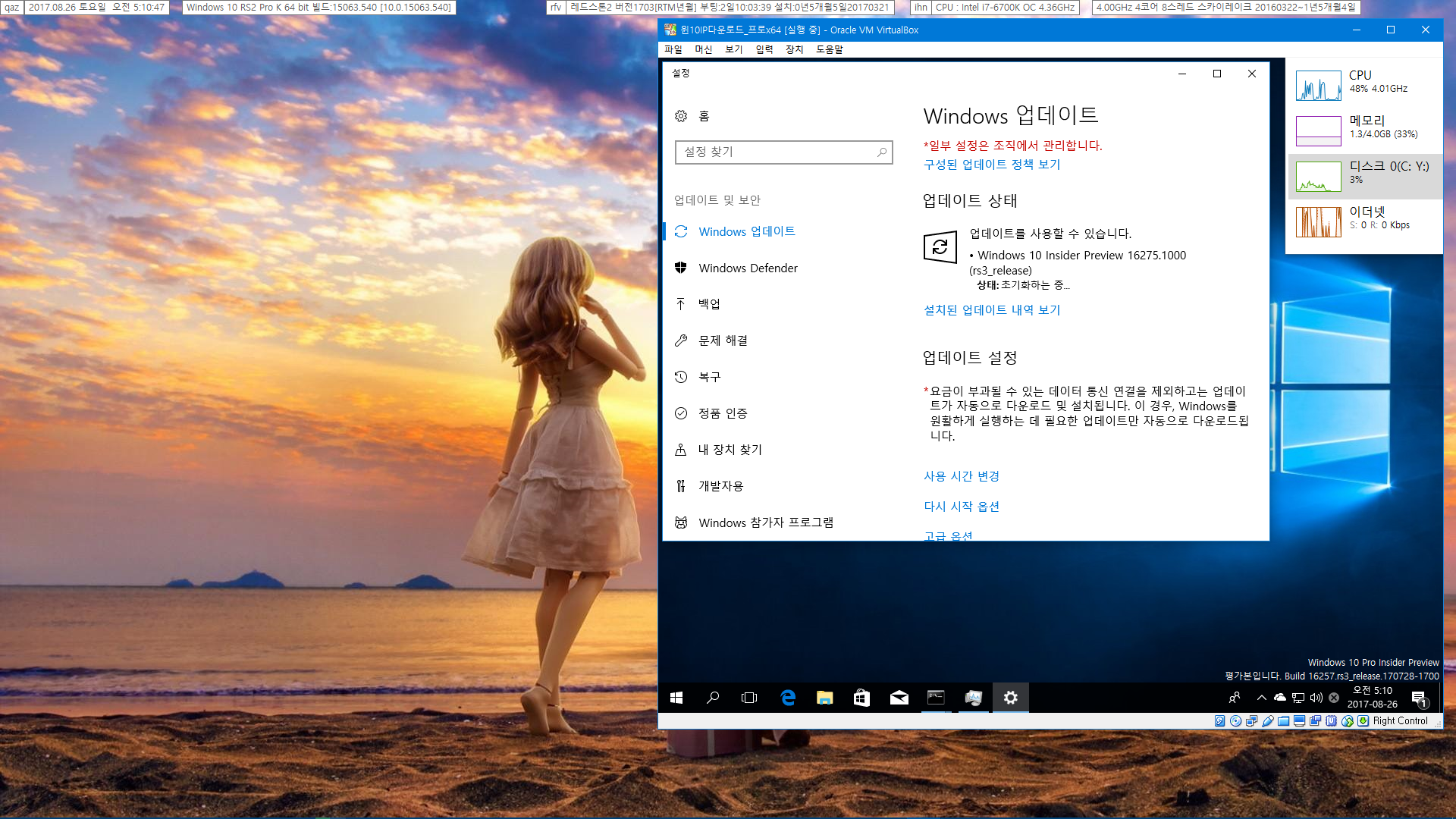Click Settings gear in guest taskbar
The image size is (1456, 819).
coord(1011,698)
